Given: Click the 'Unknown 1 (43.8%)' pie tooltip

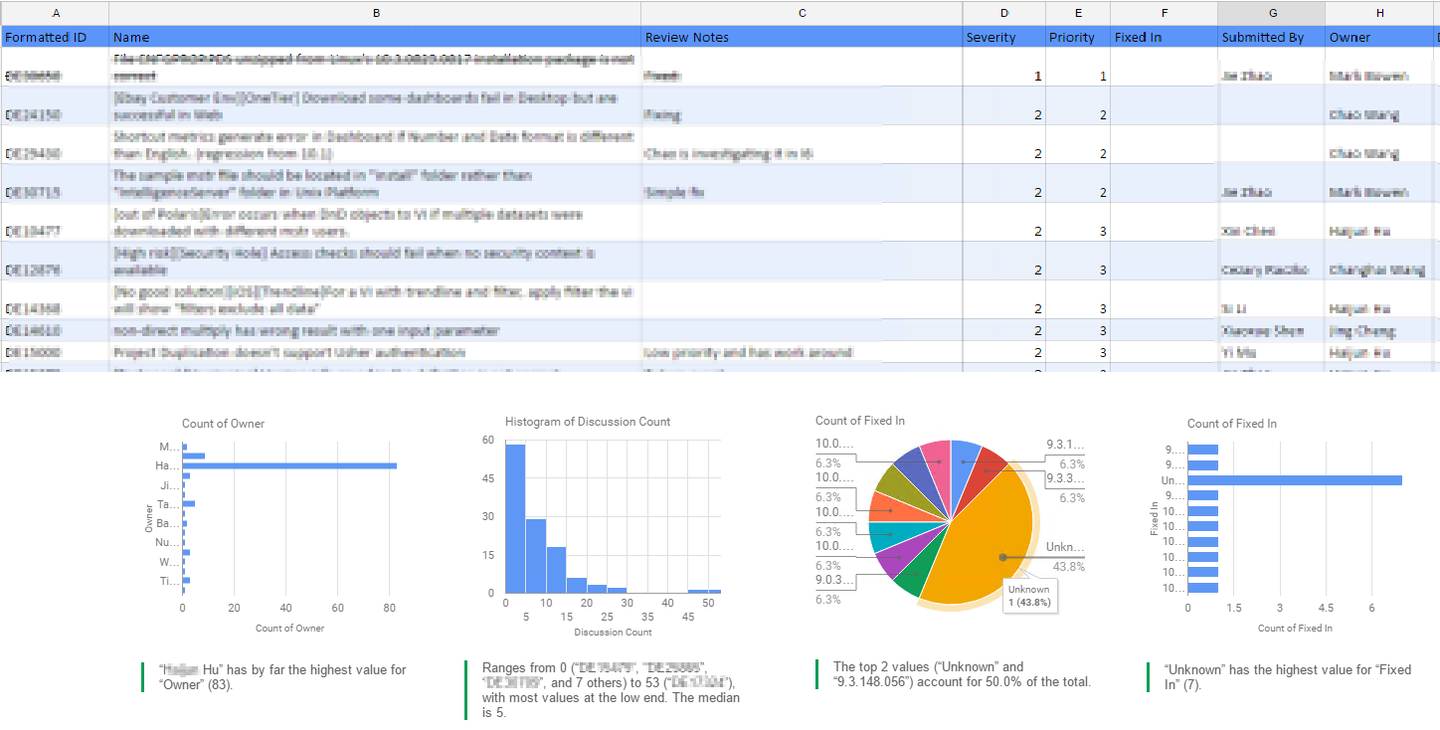Looking at the screenshot, I should point(1029,596).
